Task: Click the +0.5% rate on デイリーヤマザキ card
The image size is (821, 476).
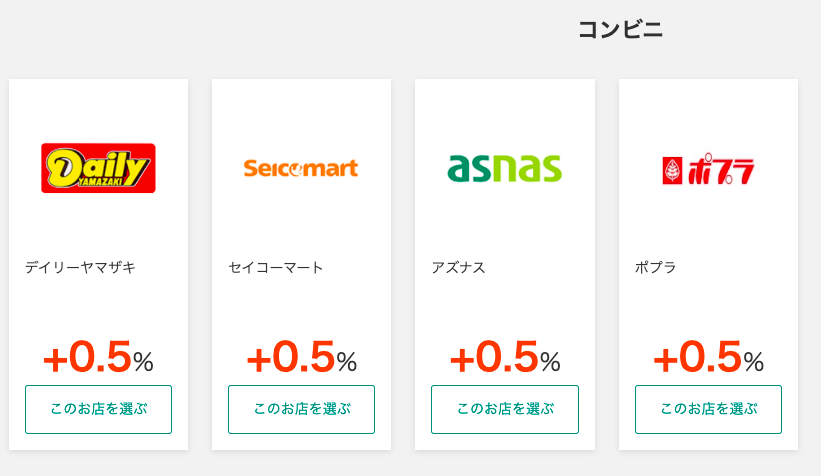Action: click(98, 358)
